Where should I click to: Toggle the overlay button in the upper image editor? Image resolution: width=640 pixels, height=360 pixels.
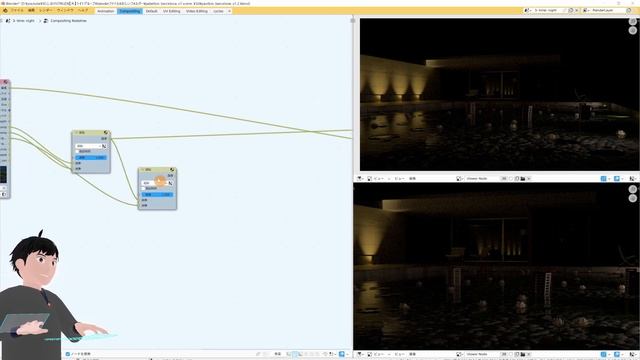pyautogui.click(x=617, y=179)
